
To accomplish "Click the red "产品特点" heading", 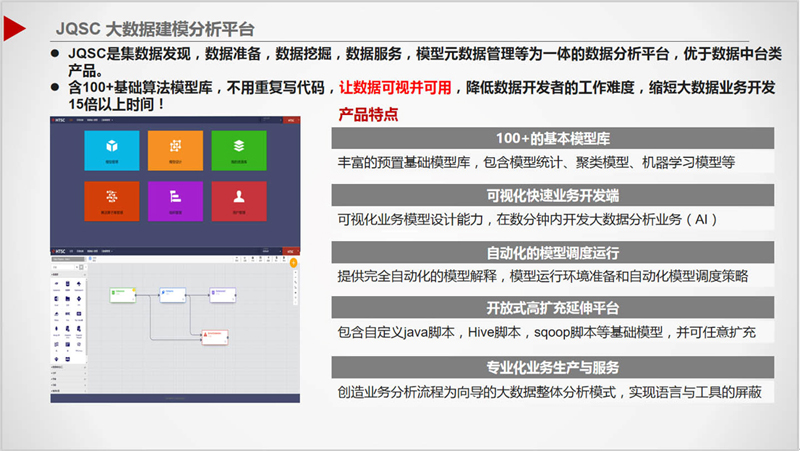I will pyautogui.click(x=369, y=112).
